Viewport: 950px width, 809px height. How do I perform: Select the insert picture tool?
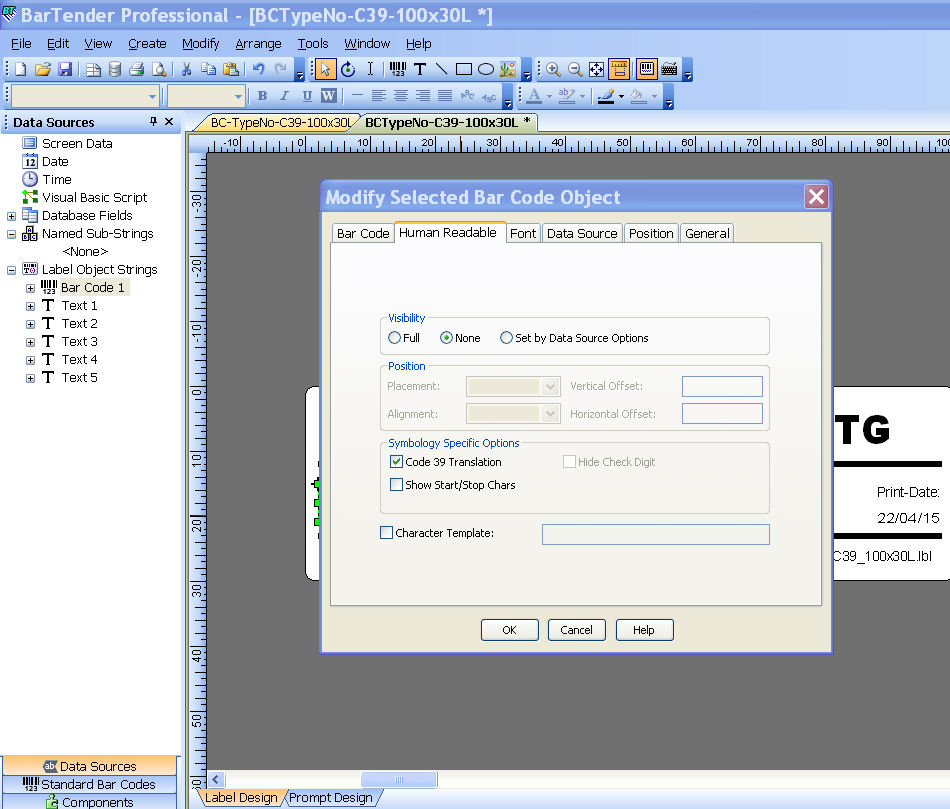pyautogui.click(x=508, y=69)
